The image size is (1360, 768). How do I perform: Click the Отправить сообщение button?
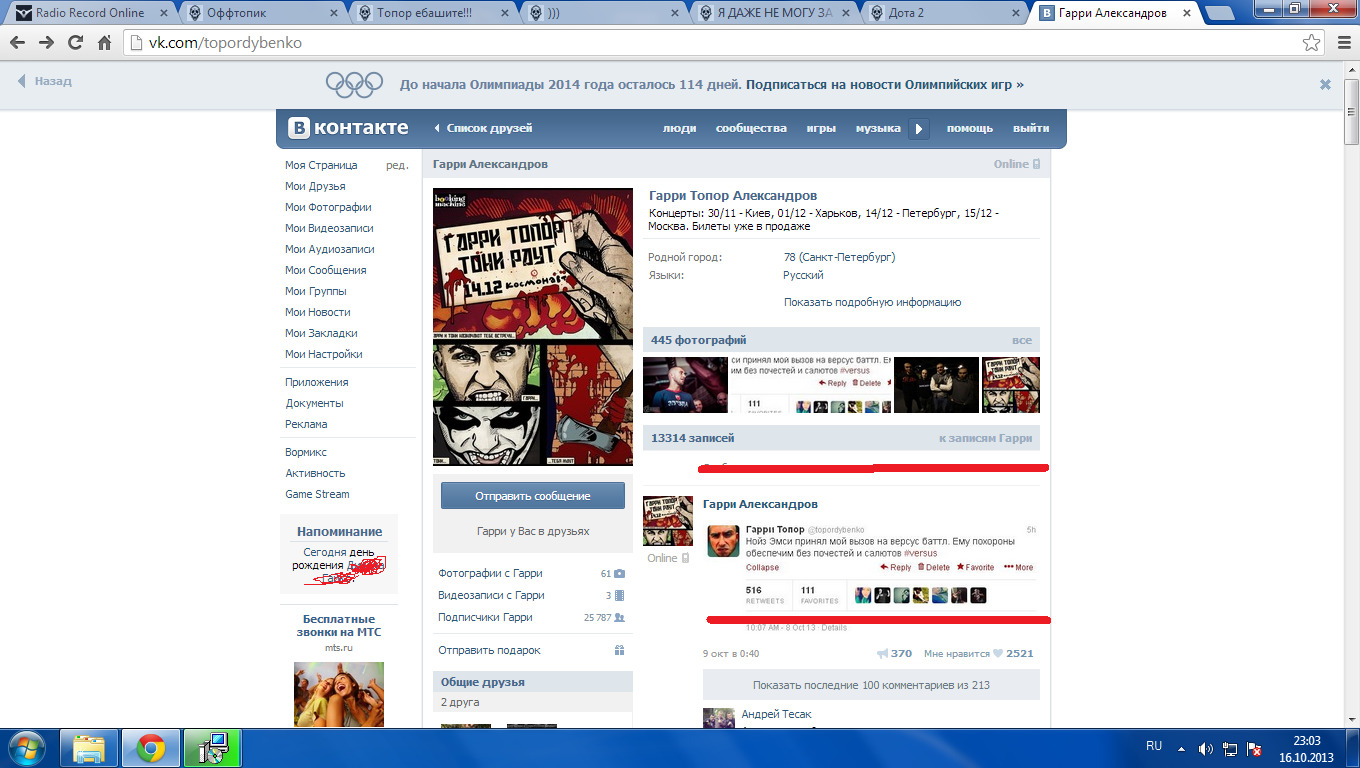pyautogui.click(x=533, y=496)
